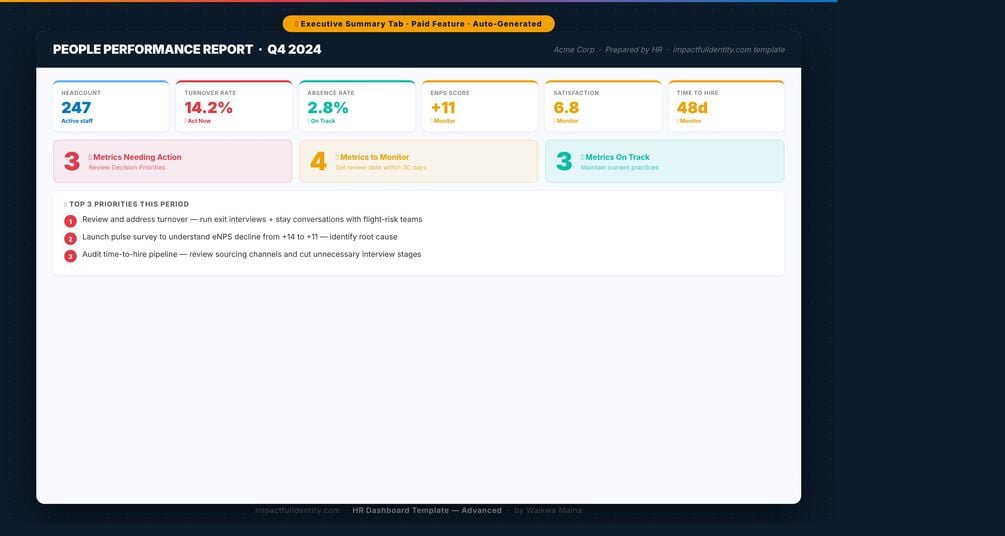Select the time-to-hire pipeline audit text
Image resolution: width=1005 pixels, height=536 pixels.
pos(252,254)
